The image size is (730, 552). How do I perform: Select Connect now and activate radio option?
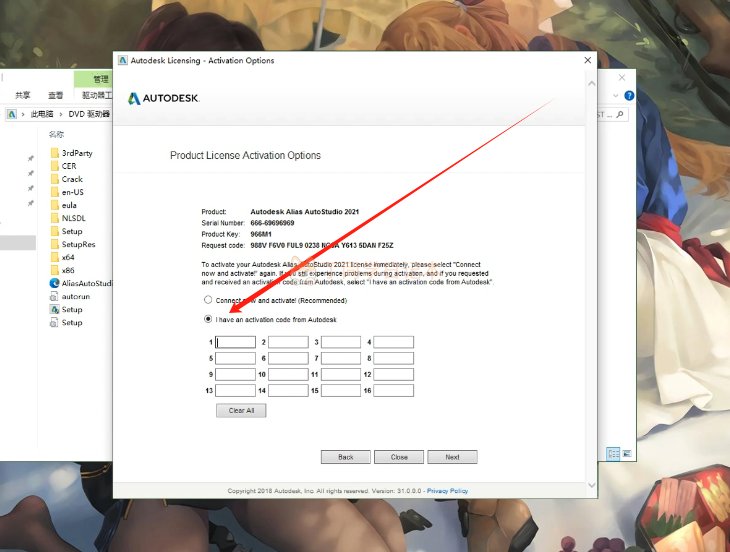208,300
